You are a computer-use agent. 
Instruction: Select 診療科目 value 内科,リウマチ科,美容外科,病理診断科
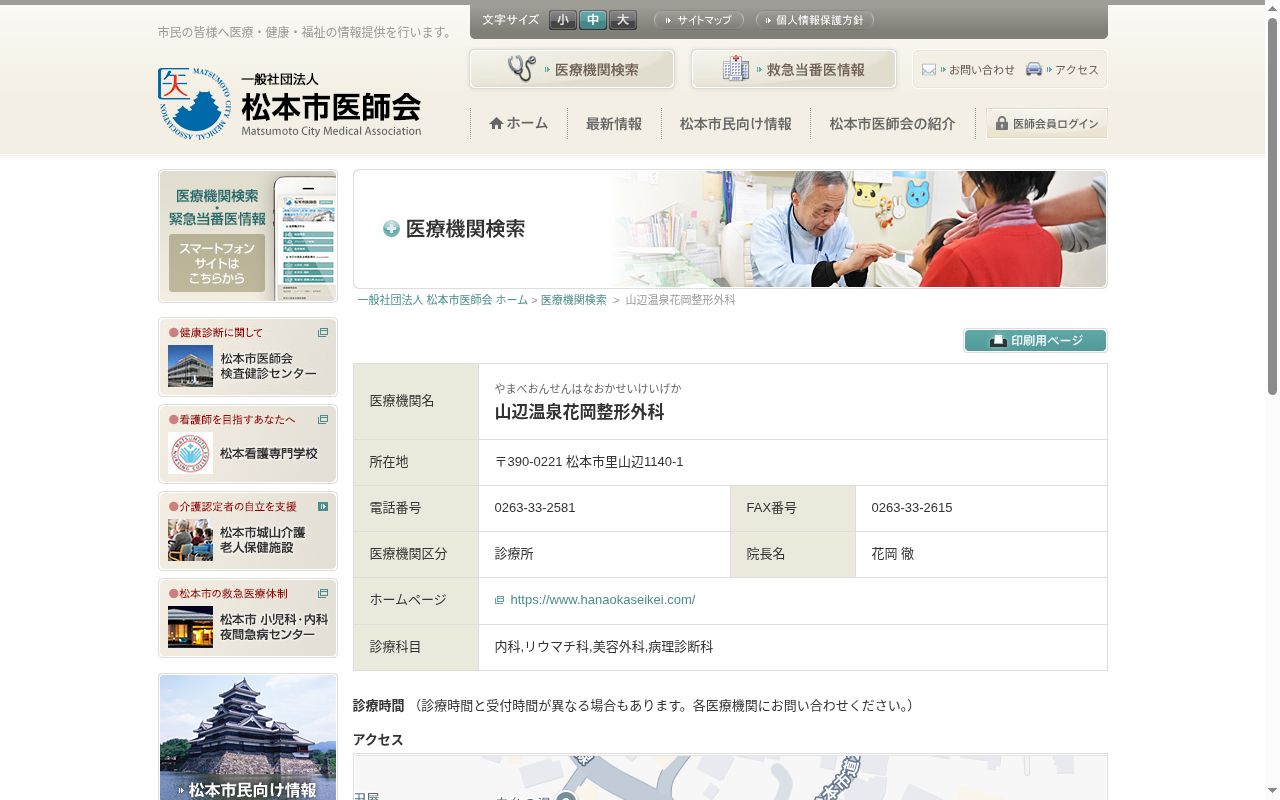(604, 647)
